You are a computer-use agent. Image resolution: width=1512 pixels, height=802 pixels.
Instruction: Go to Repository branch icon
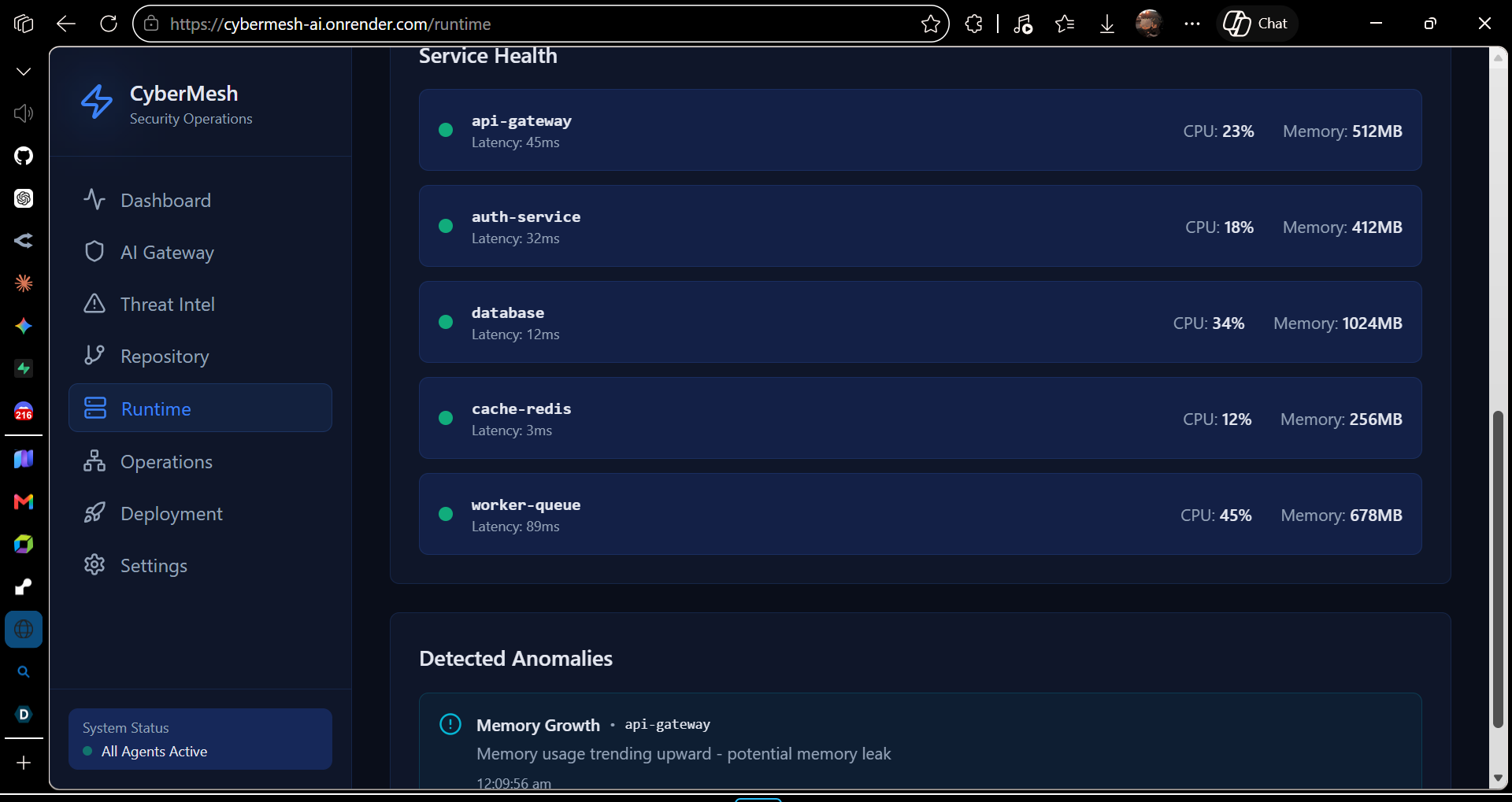pos(94,356)
